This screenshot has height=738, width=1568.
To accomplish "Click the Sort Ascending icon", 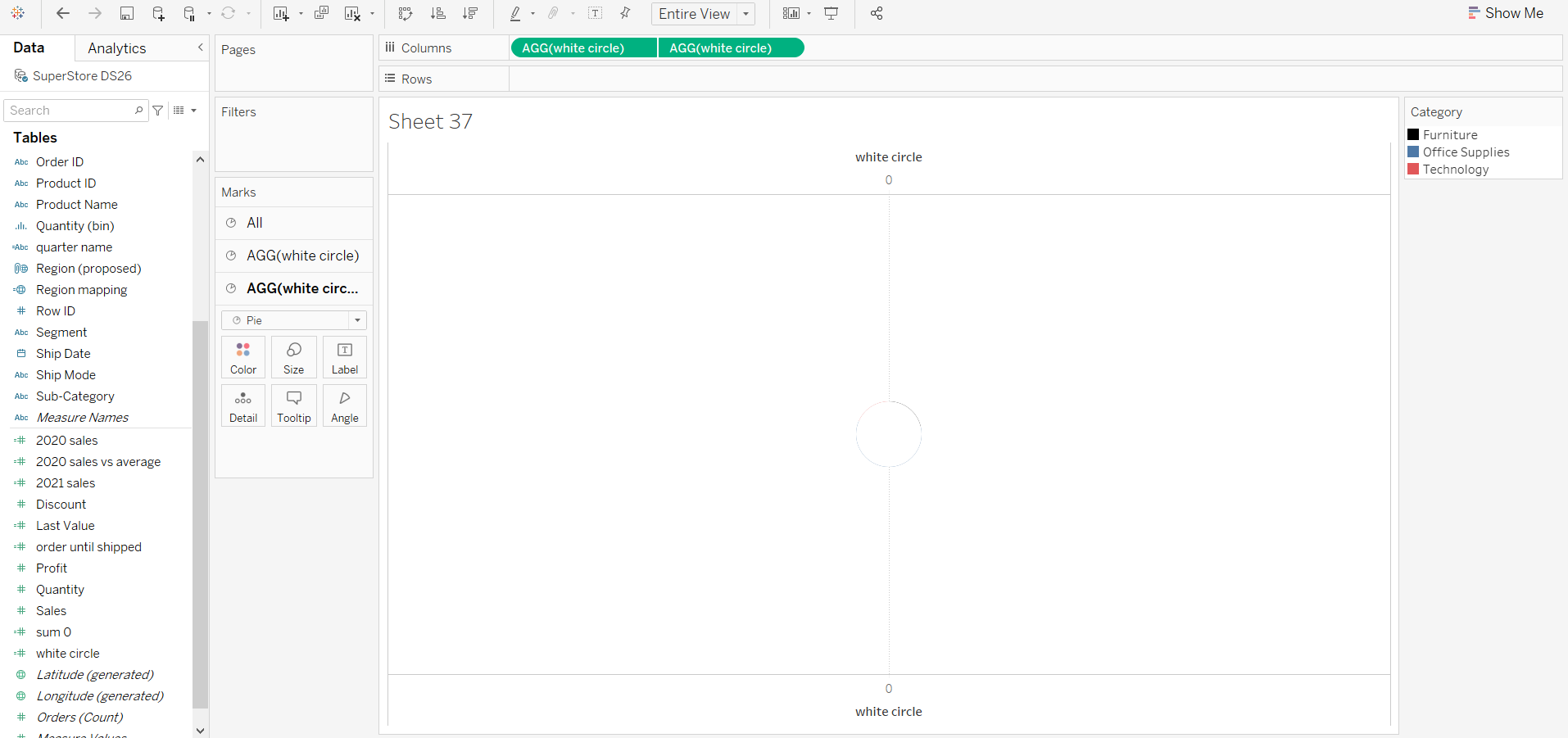I will click(x=438, y=13).
